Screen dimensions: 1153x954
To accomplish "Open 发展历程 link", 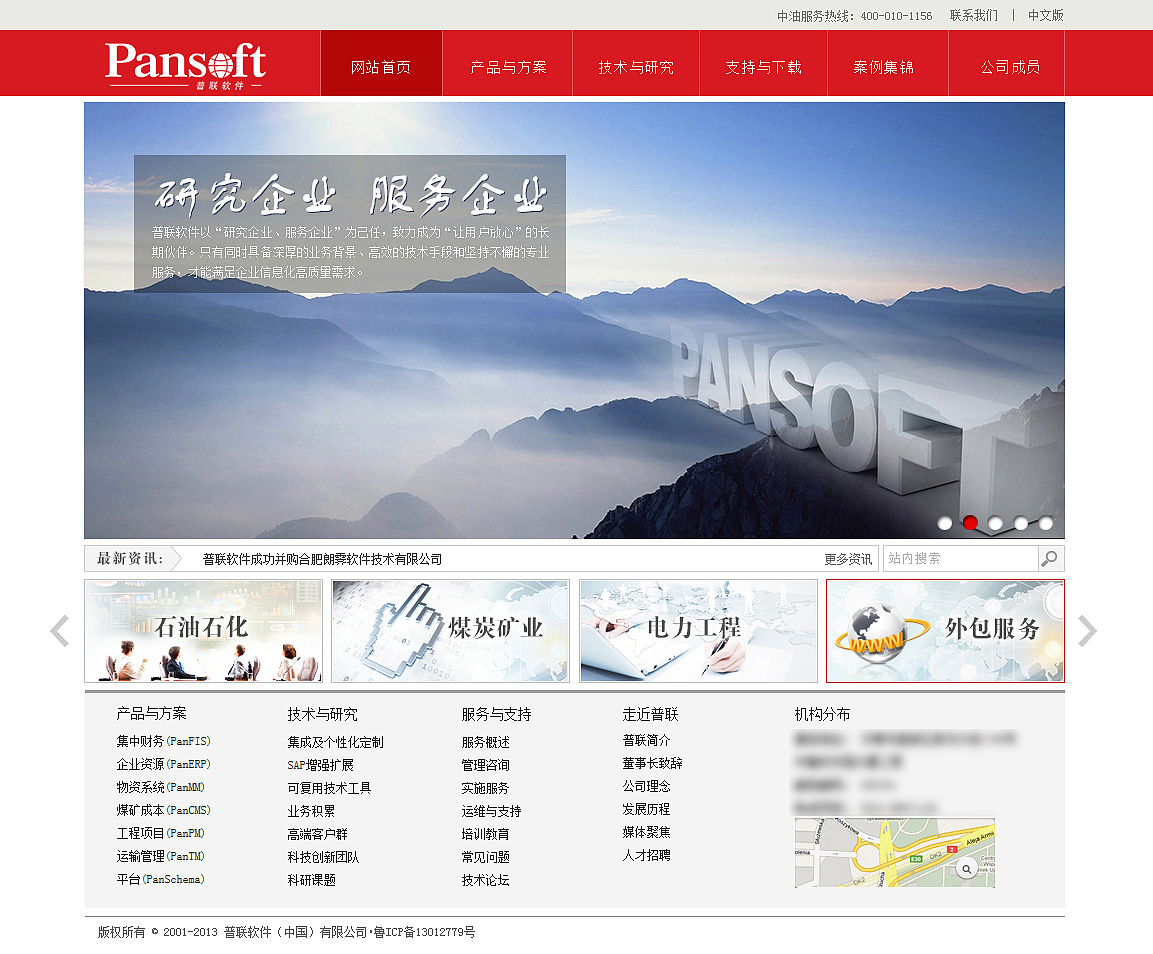I will 646,808.
